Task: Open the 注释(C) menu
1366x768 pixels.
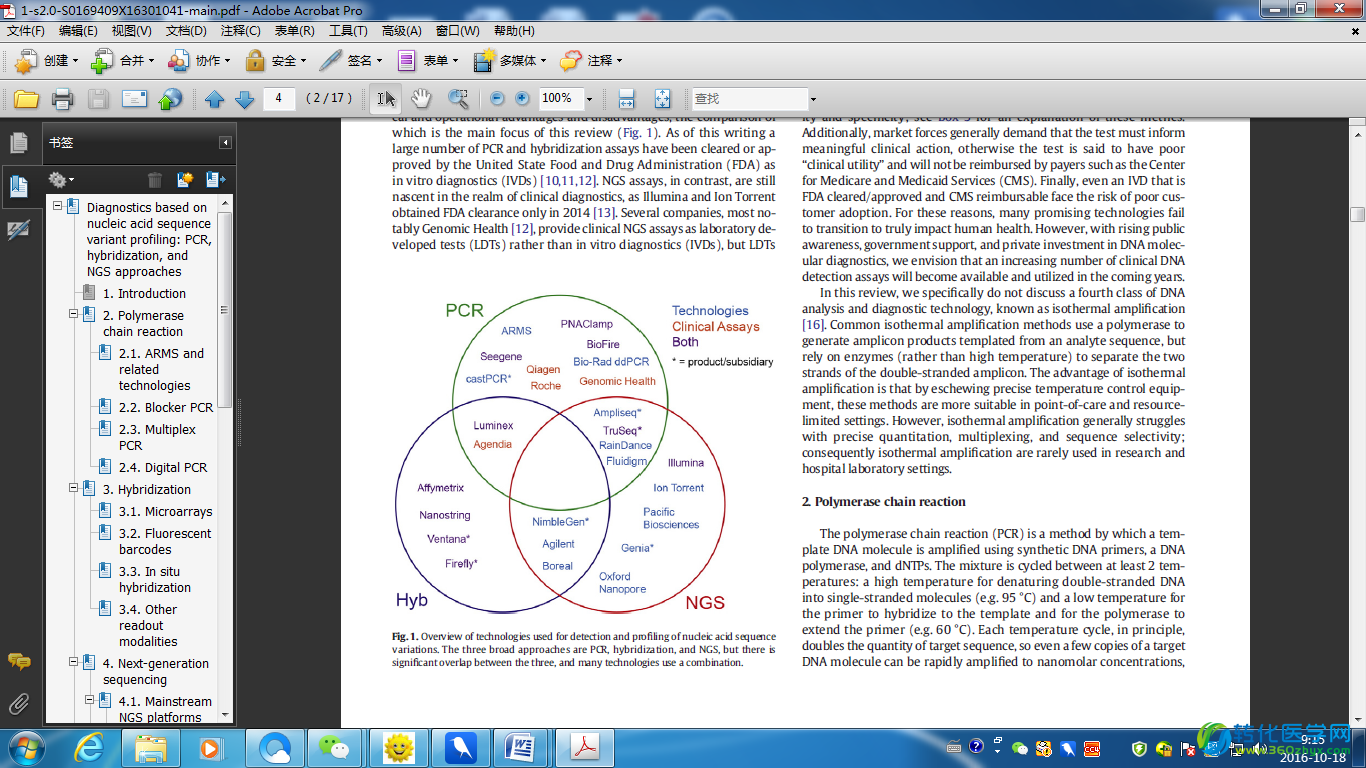Action: click(240, 31)
